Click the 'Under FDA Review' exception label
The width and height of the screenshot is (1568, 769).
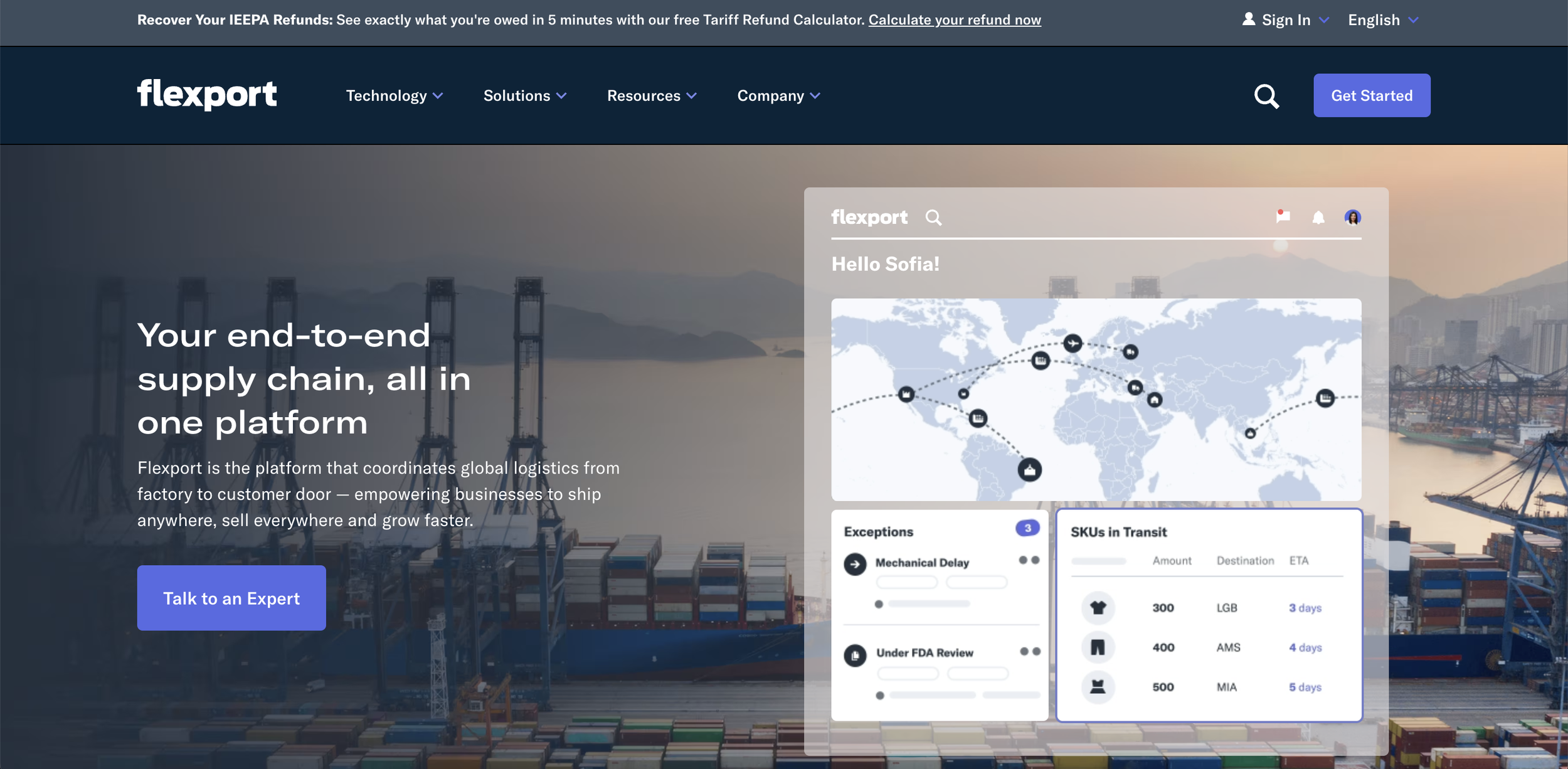click(924, 653)
